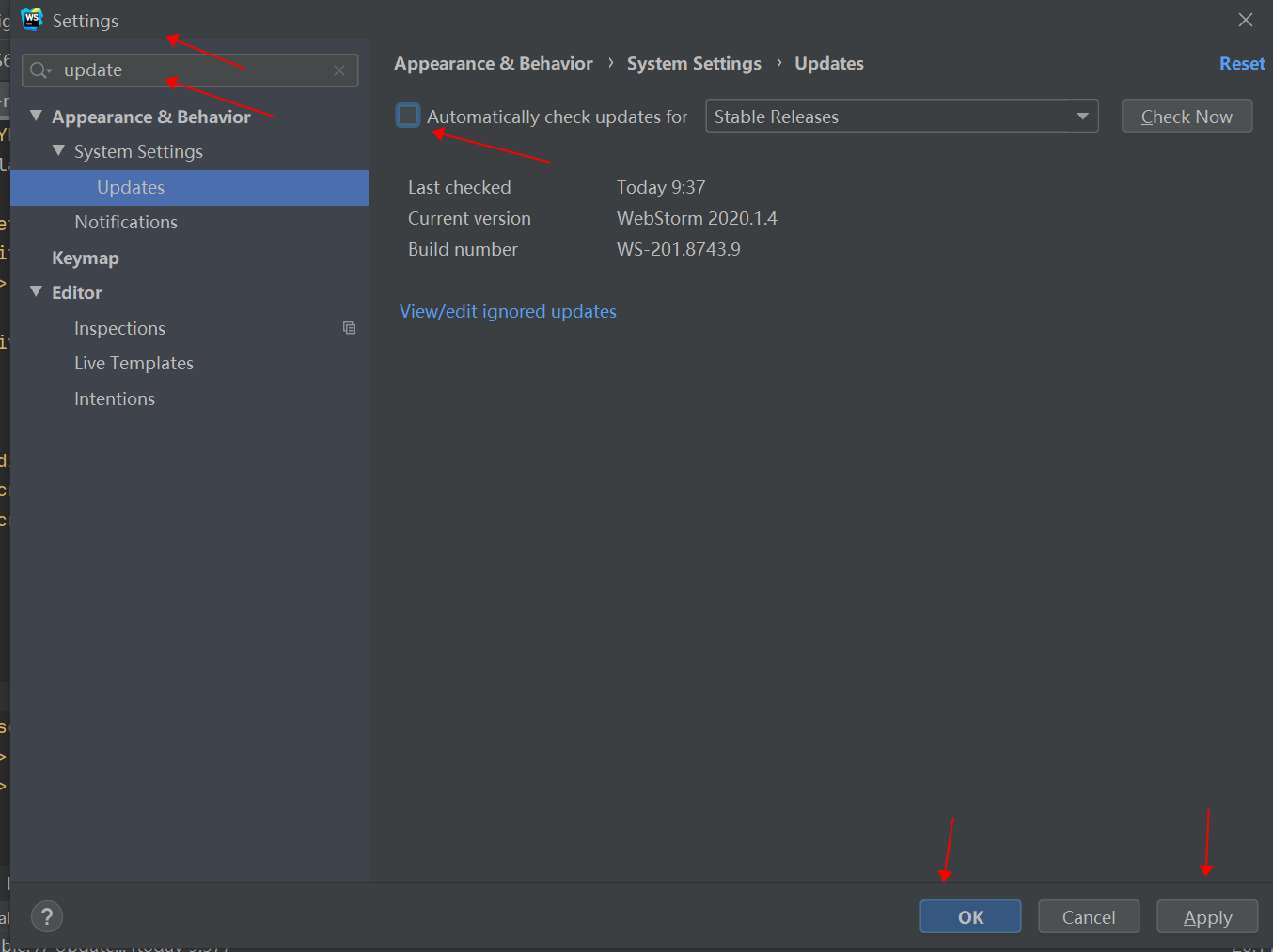1273x952 pixels.
Task: Click the WebStorm logo in the title bar
Action: pyautogui.click(x=32, y=19)
